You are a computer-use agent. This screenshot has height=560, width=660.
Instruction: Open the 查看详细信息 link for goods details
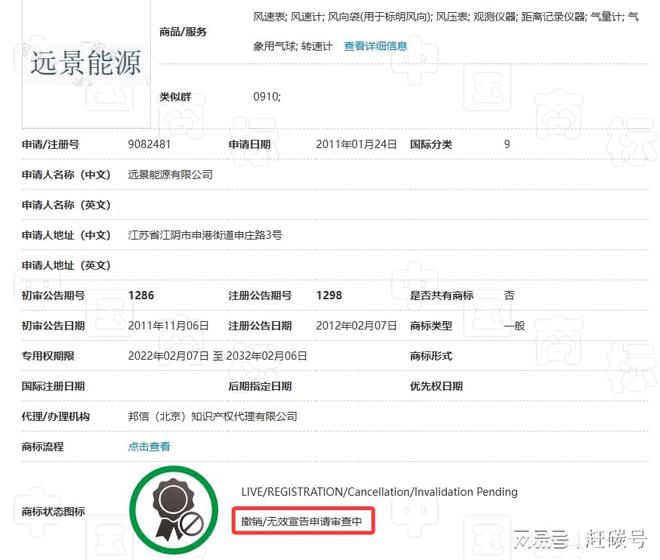[375, 46]
